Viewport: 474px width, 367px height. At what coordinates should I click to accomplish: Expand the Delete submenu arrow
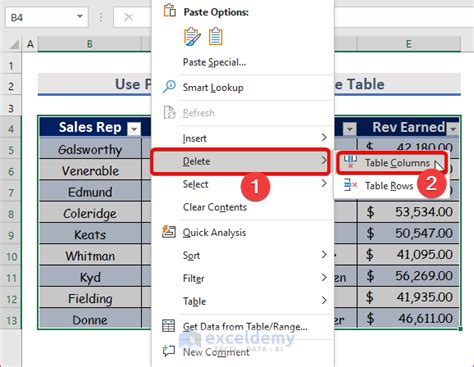tap(324, 161)
